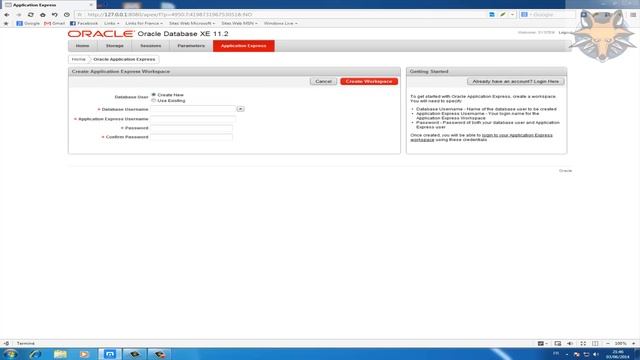Screen dimensions: 640x360
Task: Open the history clock icon
Action: coord(67,15)
